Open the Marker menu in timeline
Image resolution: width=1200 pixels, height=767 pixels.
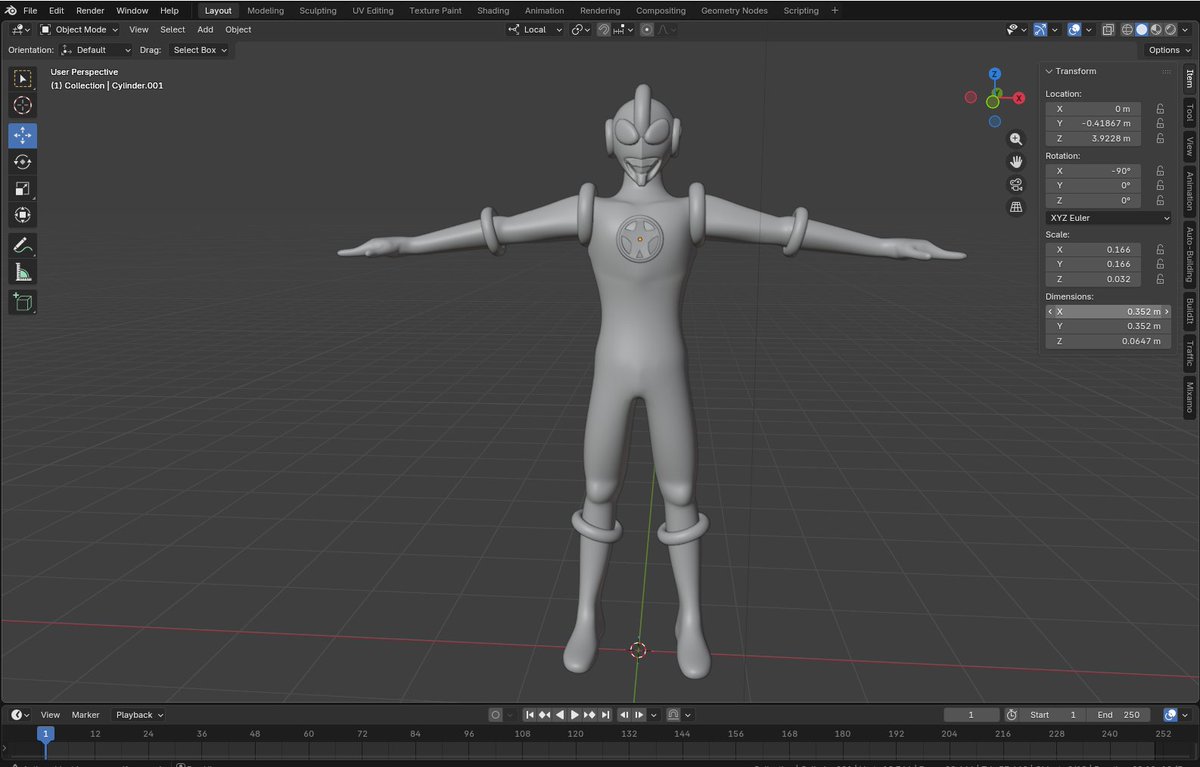tap(85, 715)
